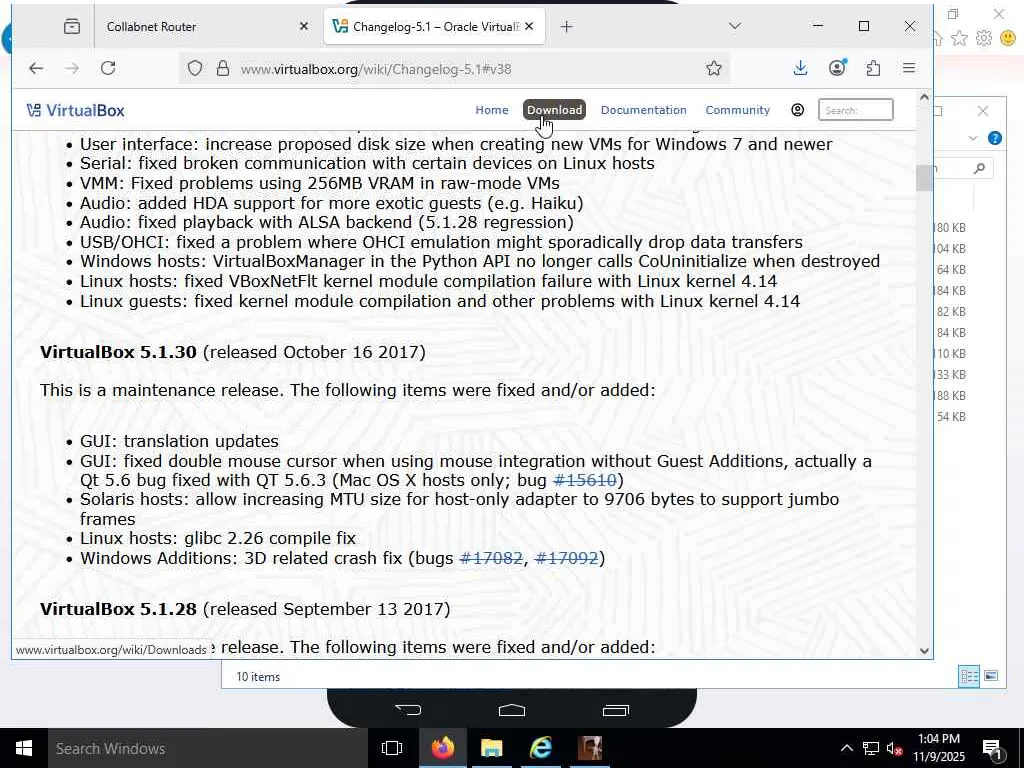
Task: Click the search magnifier in the background file window
Action: (979, 168)
